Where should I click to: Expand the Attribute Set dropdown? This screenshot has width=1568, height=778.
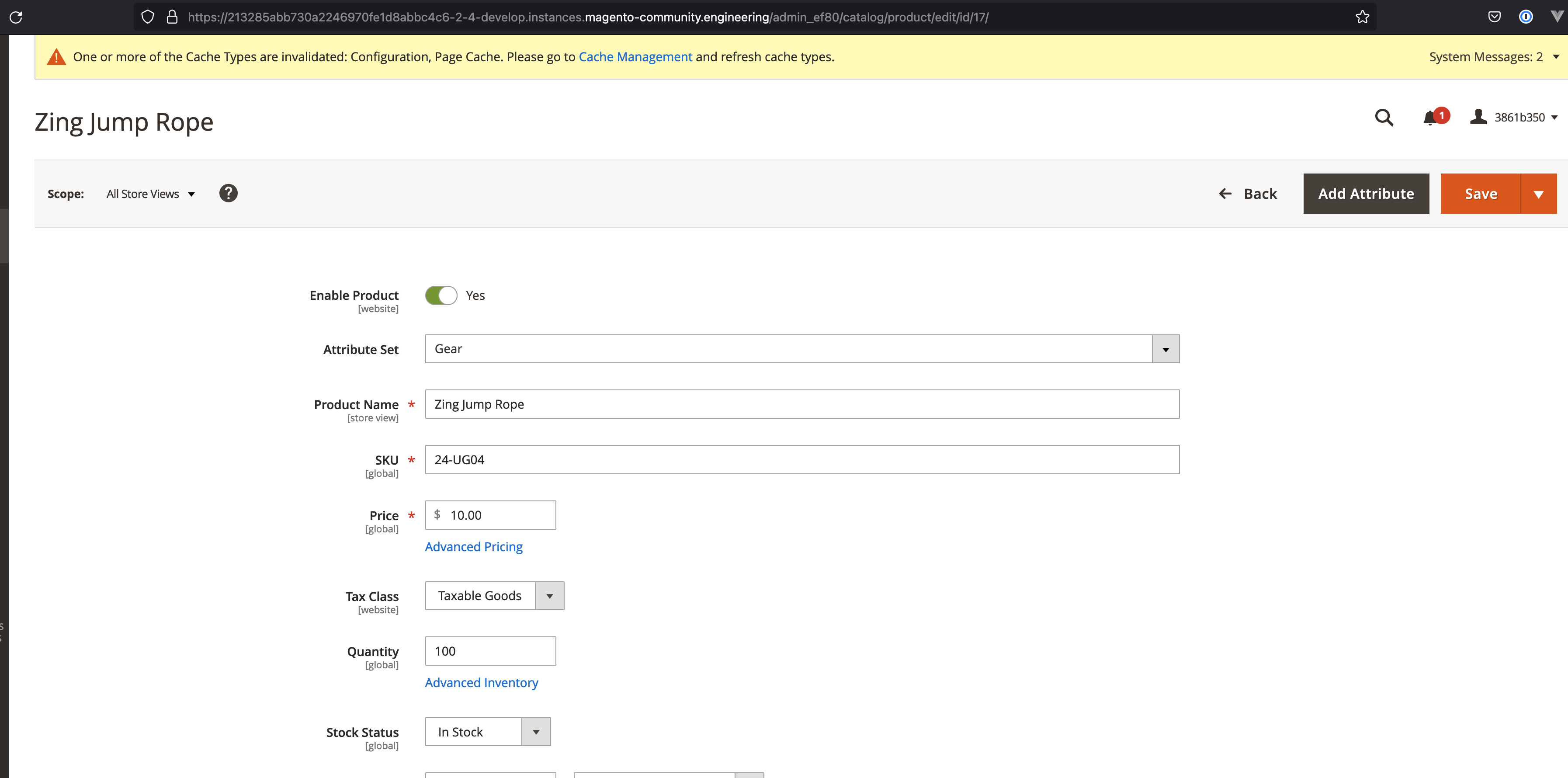[1165, 349]
